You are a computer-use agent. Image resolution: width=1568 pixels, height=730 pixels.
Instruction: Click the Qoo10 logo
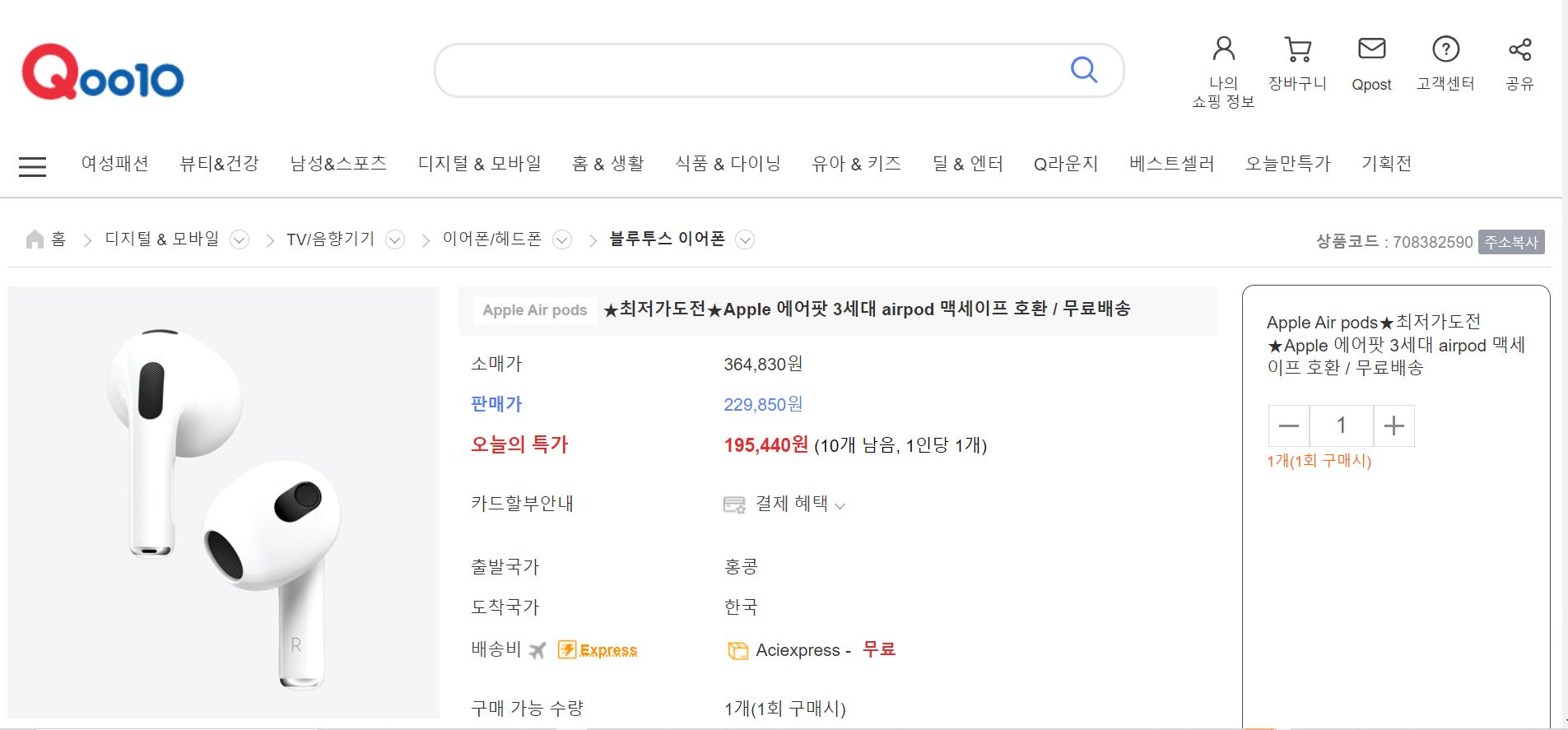[103, 72]
